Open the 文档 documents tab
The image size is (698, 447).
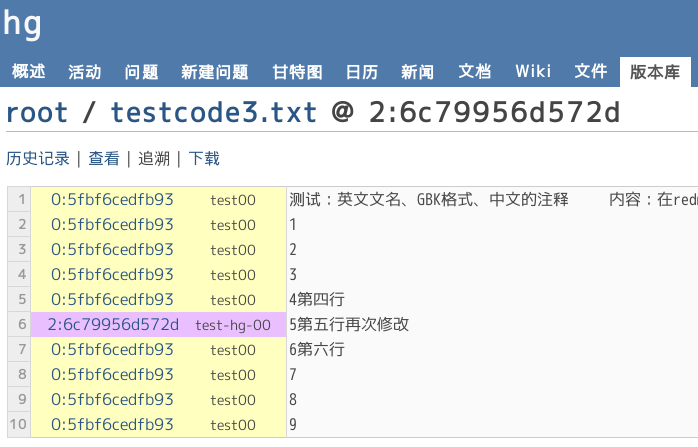pyautogui.click(x=474, y=71)
